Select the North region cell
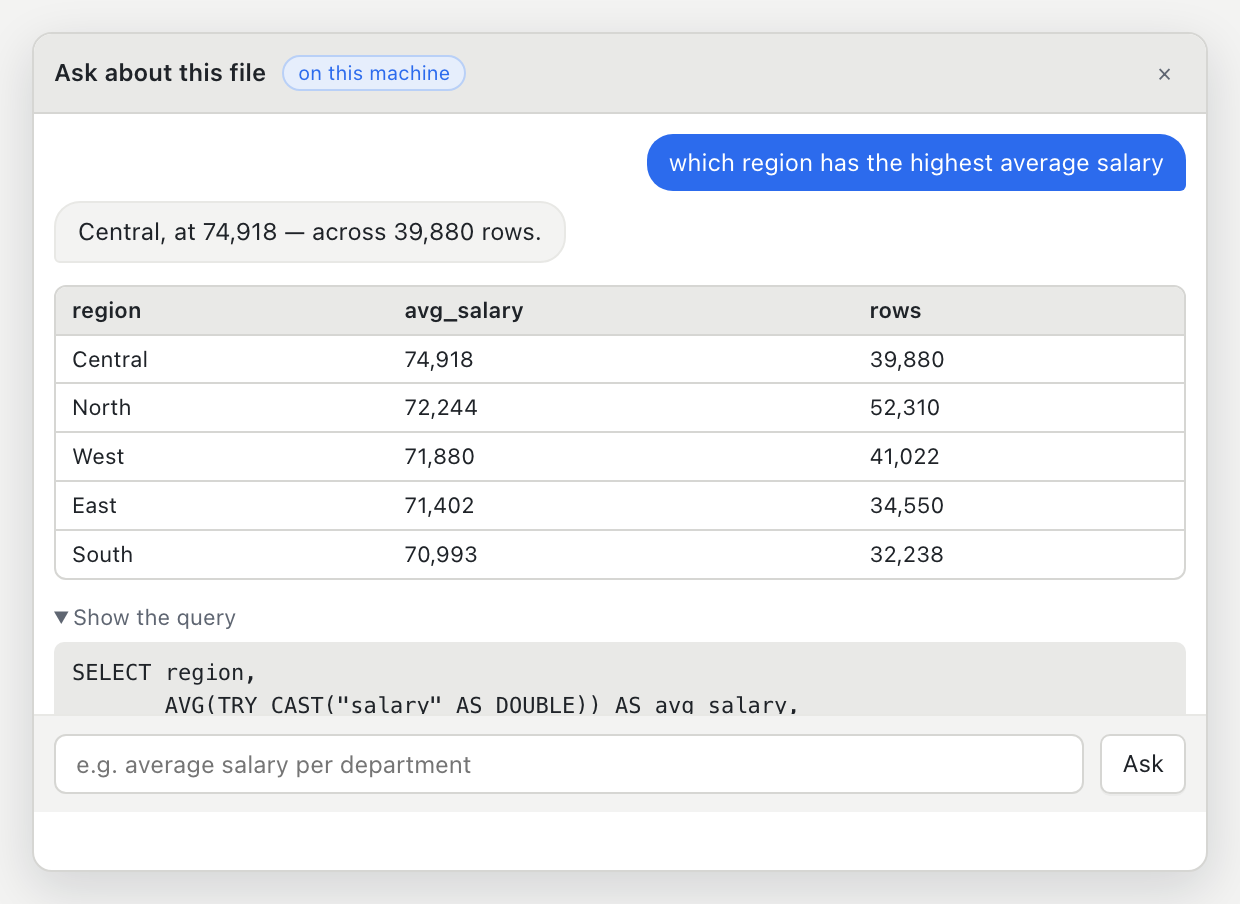The height and width of the screenshot is (904, 1240). 222,408
